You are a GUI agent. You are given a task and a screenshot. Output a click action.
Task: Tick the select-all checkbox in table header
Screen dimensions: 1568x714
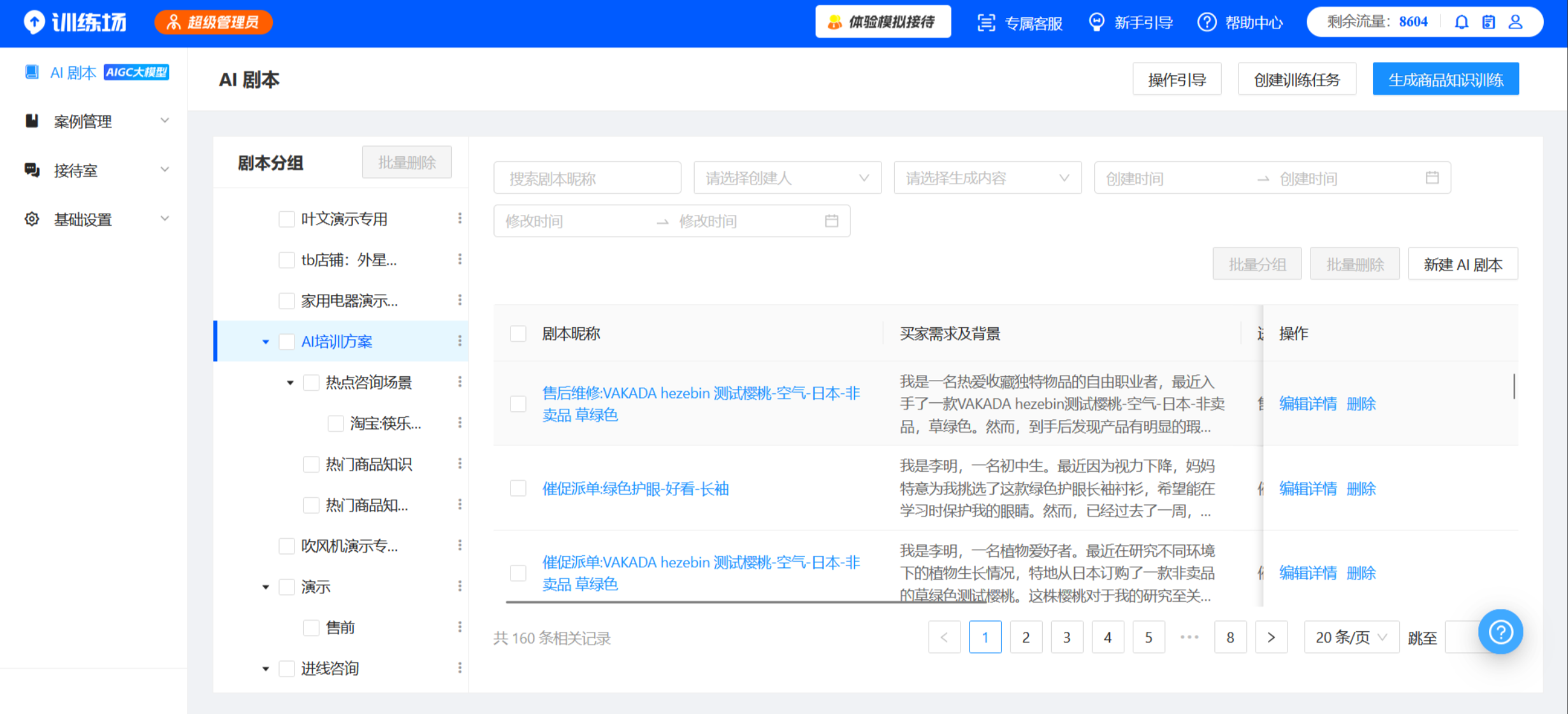[x=518, y=333]
